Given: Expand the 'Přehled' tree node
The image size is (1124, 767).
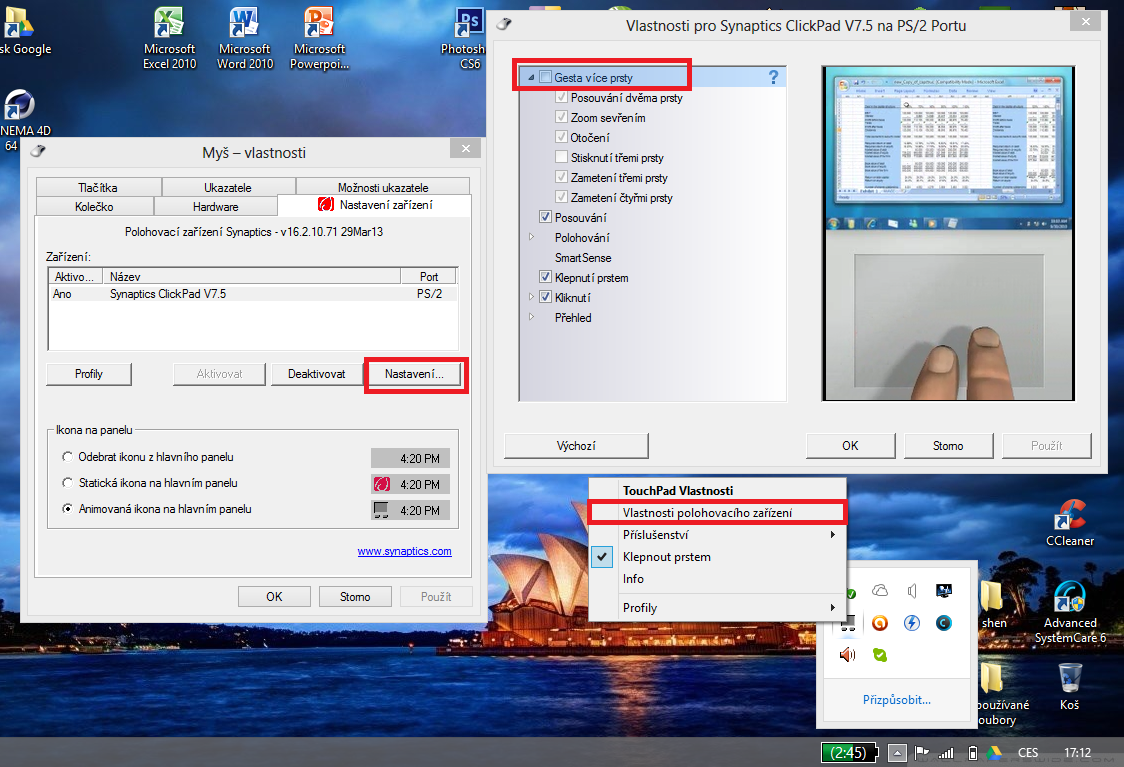Looking at the screenshot, I should (x=531, y=317).
